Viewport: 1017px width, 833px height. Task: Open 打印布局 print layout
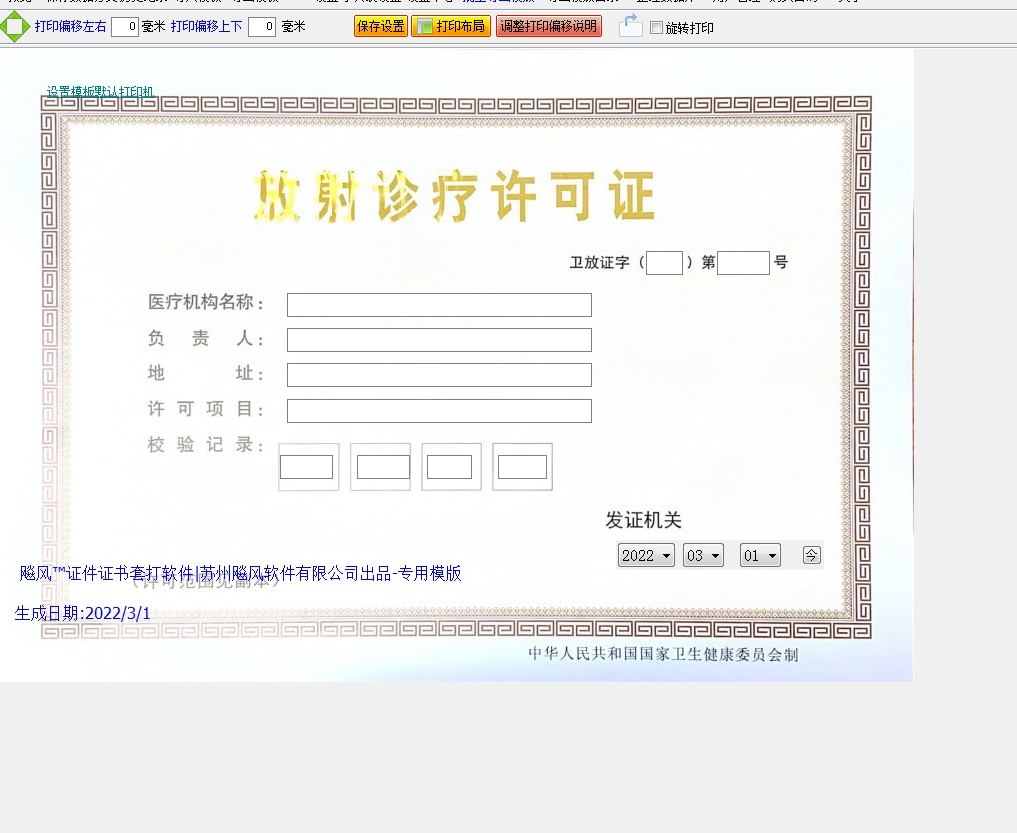[x=450, y=26]
